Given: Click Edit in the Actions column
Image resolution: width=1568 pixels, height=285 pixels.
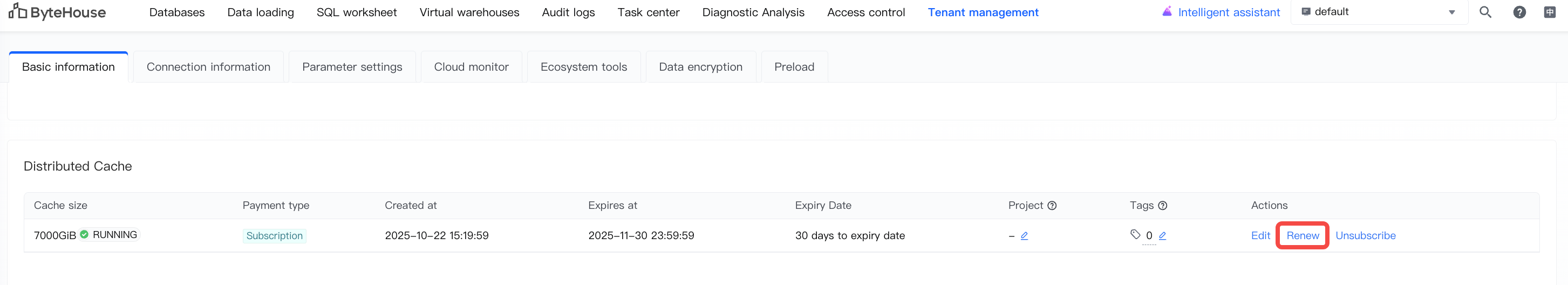Looking at the screenshot, I should [x=1260, y=236].
